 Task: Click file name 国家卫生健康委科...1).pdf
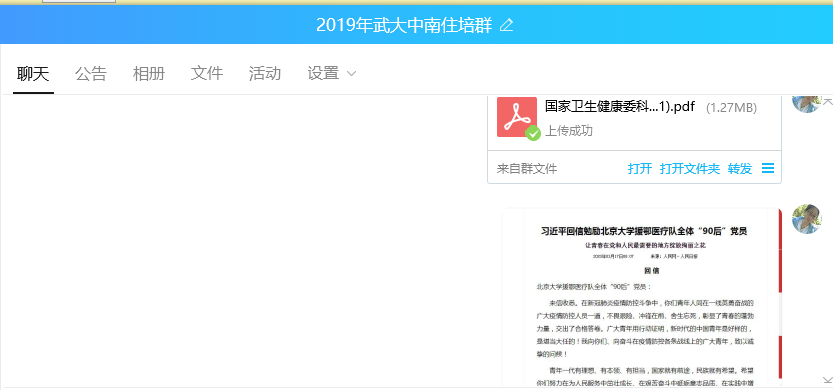619,106
